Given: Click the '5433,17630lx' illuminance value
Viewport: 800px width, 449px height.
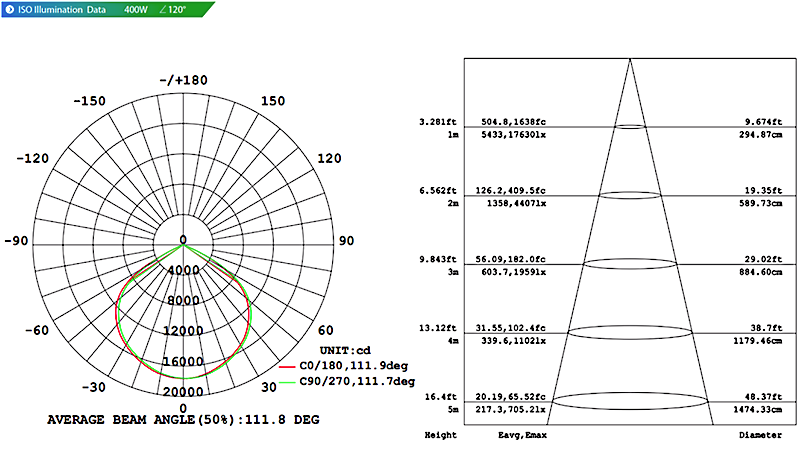Looking at the screenshot, I should 513,135.
